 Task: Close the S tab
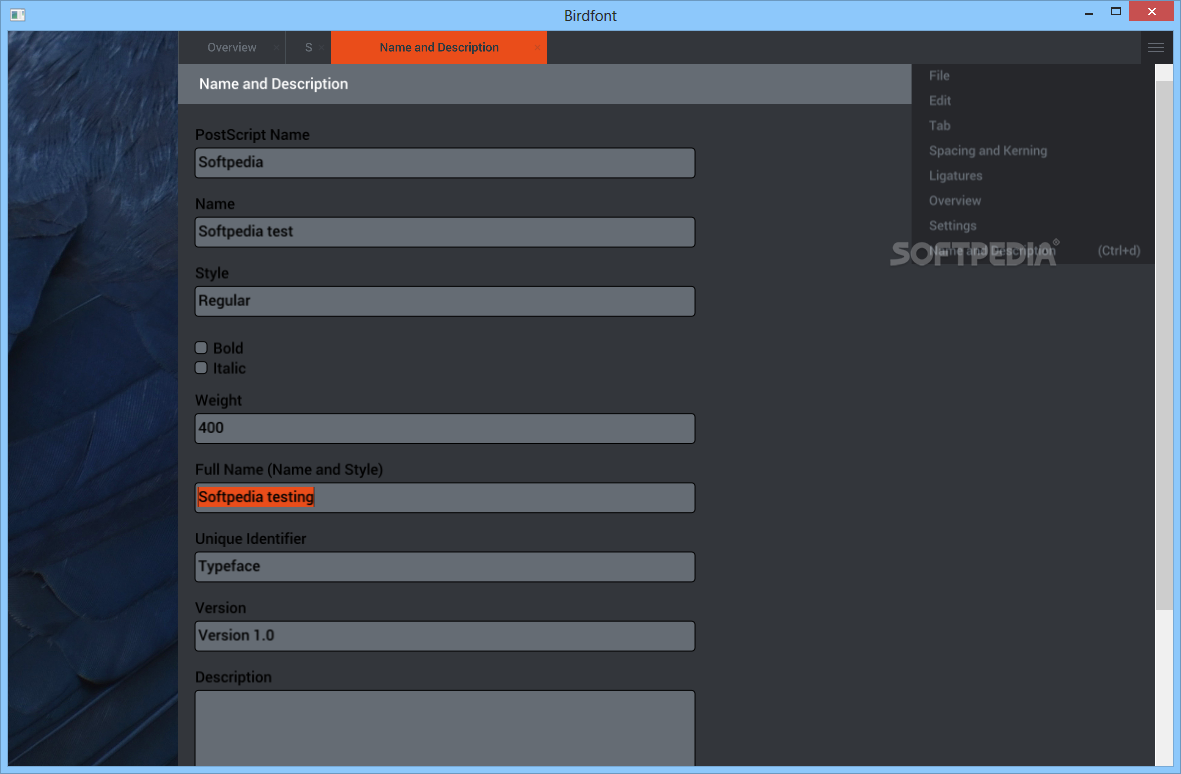[x=322, y=47]
